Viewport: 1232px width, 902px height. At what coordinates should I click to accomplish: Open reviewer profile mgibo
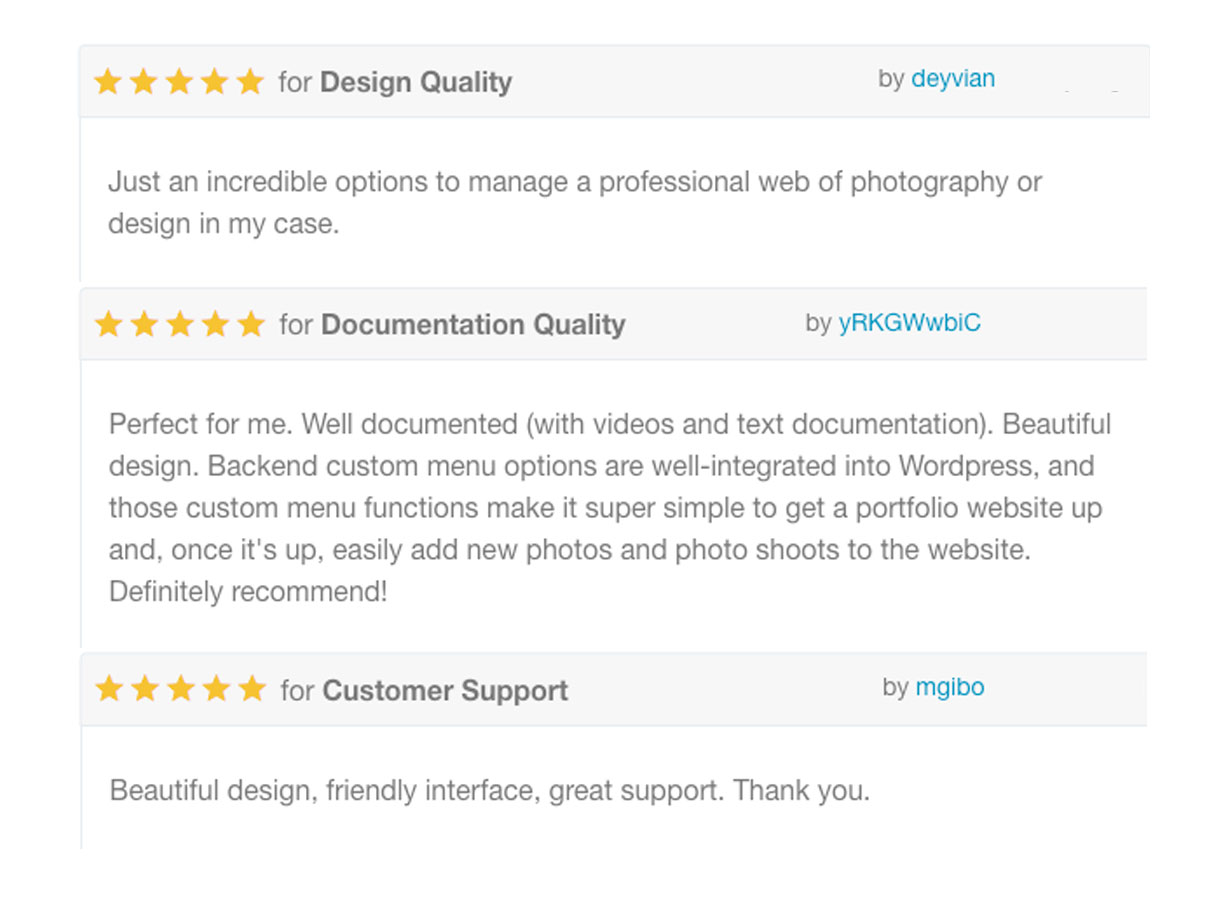coord(950,688)
